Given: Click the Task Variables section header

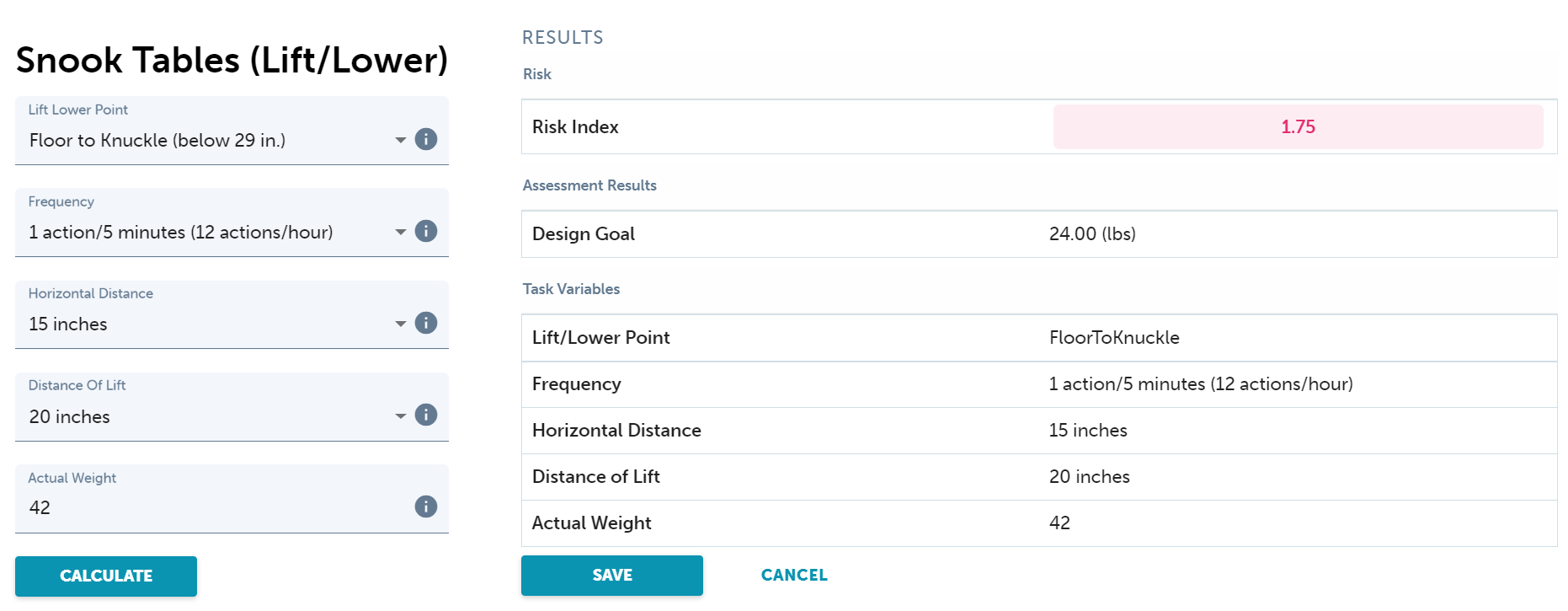Looking at the screenshot, I should point(571,288).
